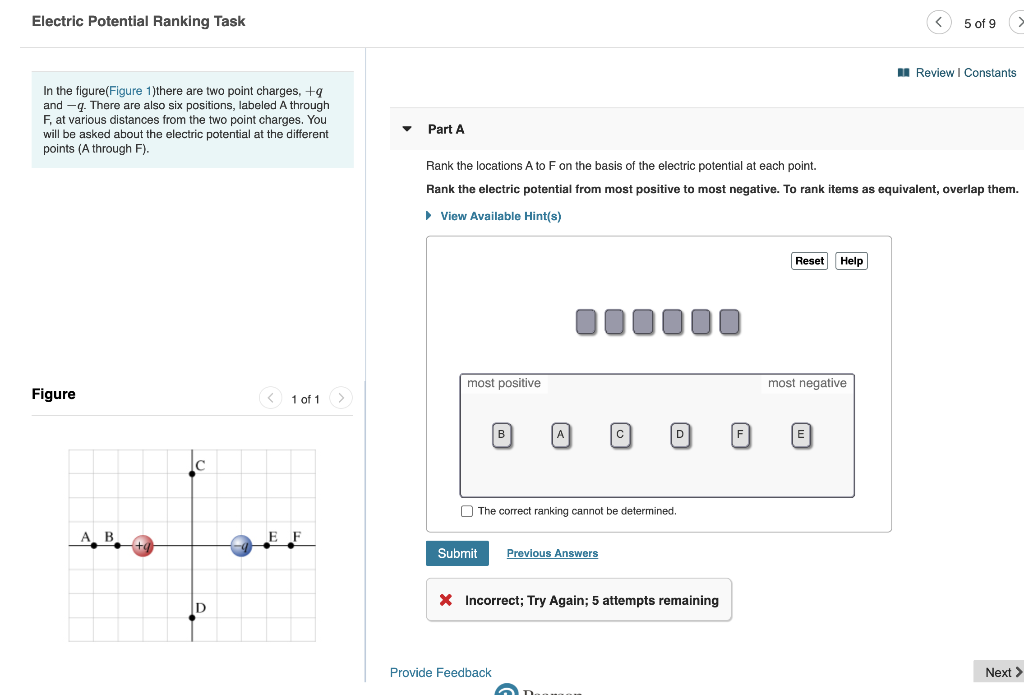This screenshot has height=695, width=1024.
Task: Select the item labeled A in the ranking area
Action: click(x=560, y=435)
